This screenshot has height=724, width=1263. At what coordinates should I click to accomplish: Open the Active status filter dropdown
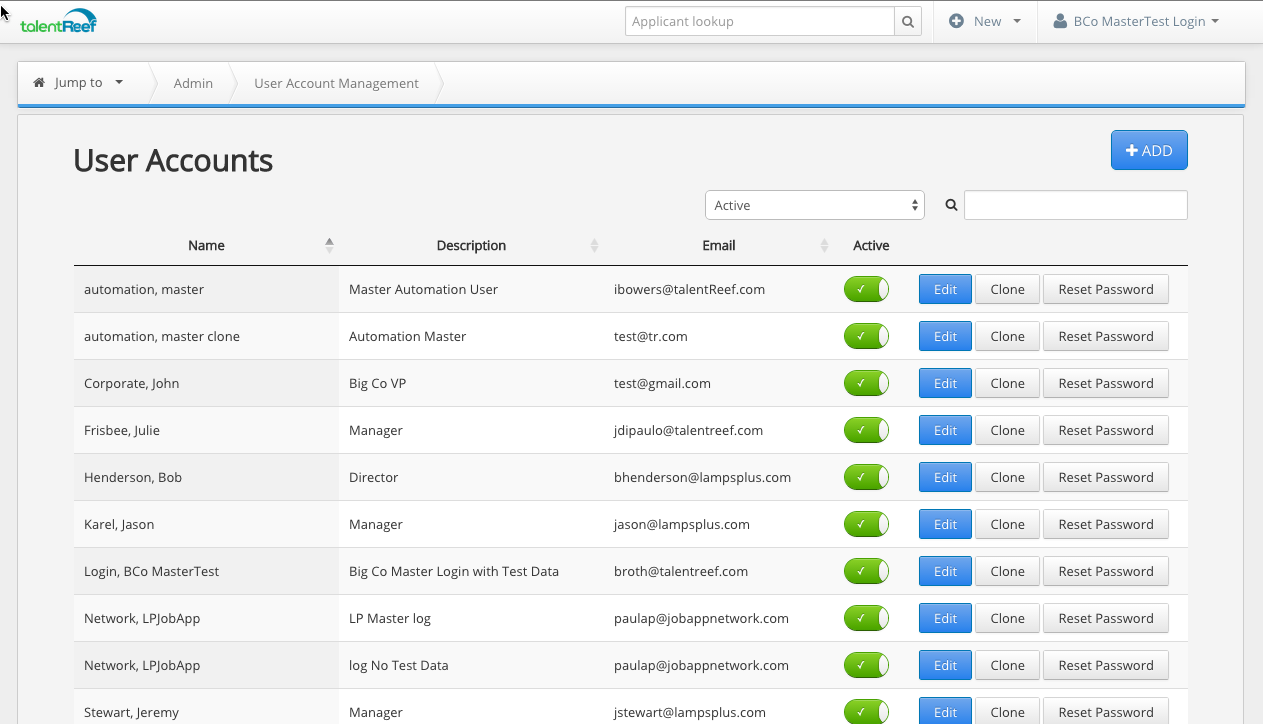tap(814, 204)
